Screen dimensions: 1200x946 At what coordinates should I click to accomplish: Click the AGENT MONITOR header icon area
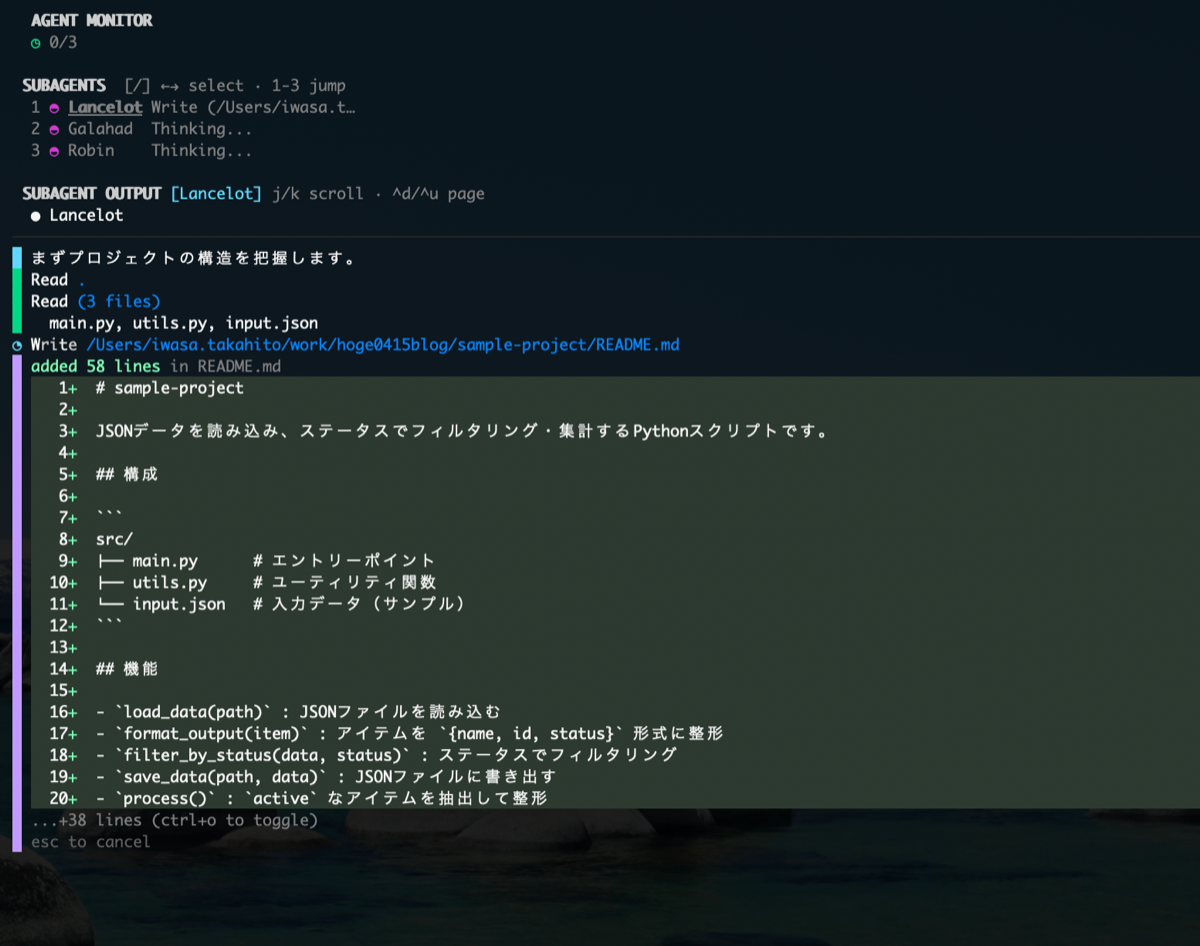click(90, 19)
